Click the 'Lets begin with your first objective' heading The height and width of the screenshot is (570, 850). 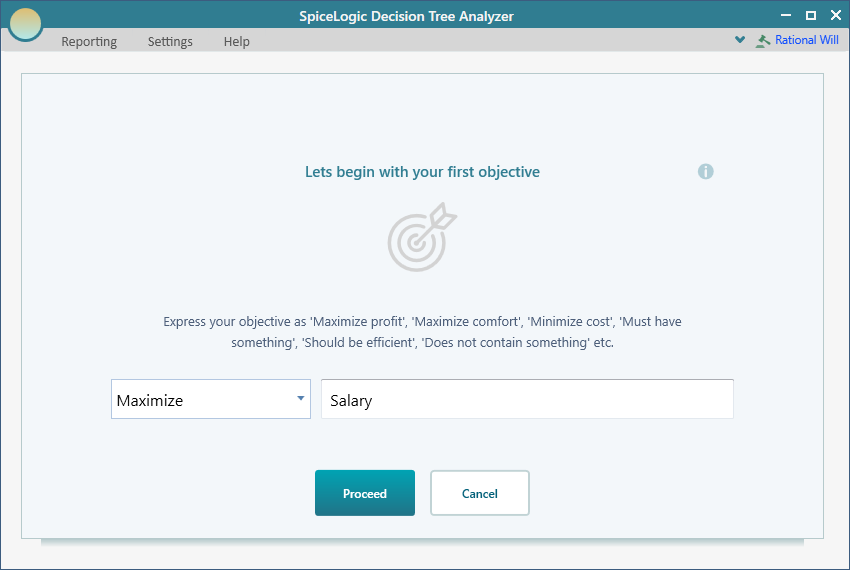(422, 172)
